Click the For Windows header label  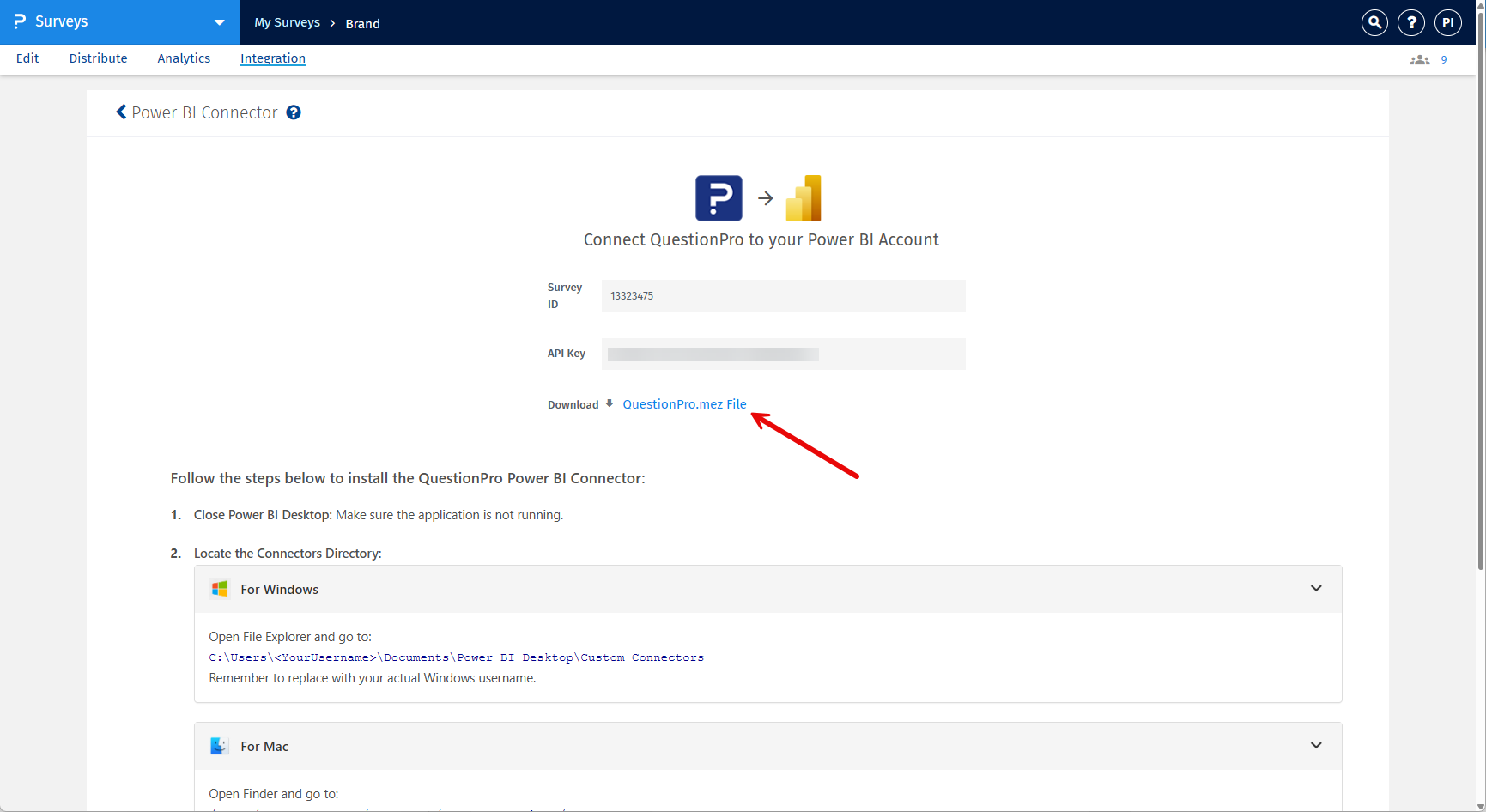click(x=279, y=590)
